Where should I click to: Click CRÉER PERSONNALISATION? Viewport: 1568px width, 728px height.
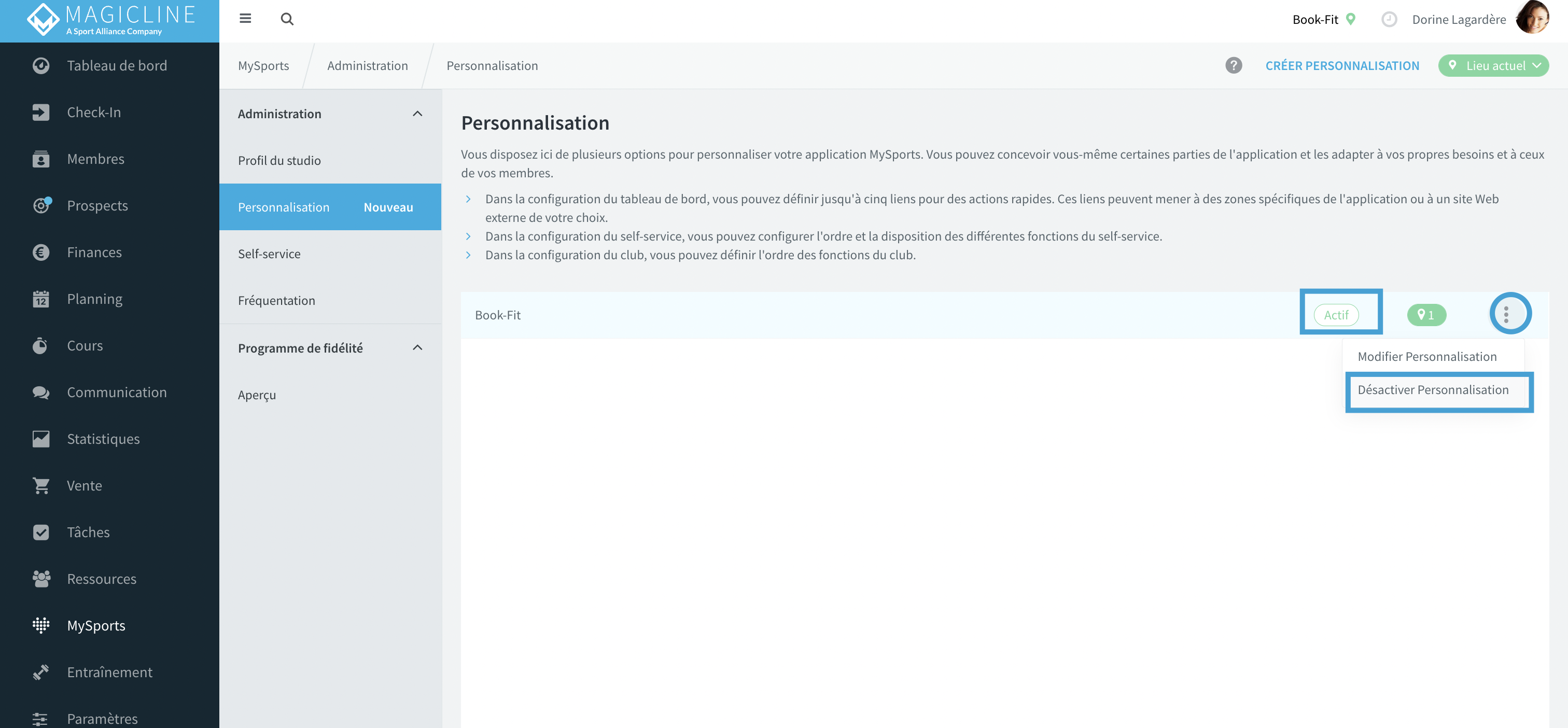coord(1342,66)
